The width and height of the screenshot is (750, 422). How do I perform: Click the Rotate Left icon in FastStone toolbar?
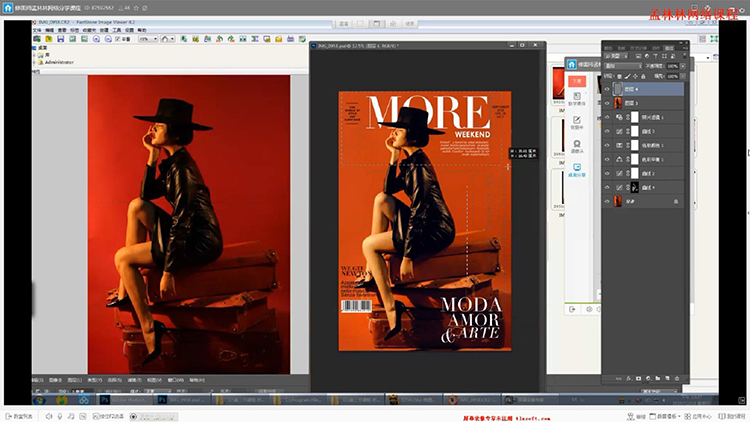click(219, 39)
